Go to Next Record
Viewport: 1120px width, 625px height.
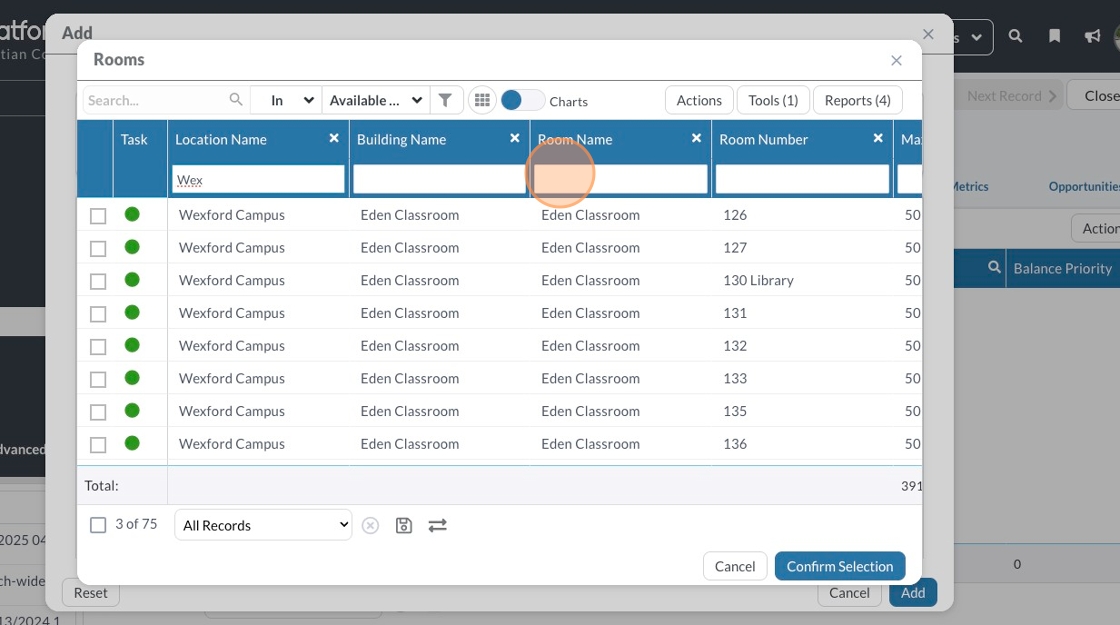click(x=1011, y=96)
